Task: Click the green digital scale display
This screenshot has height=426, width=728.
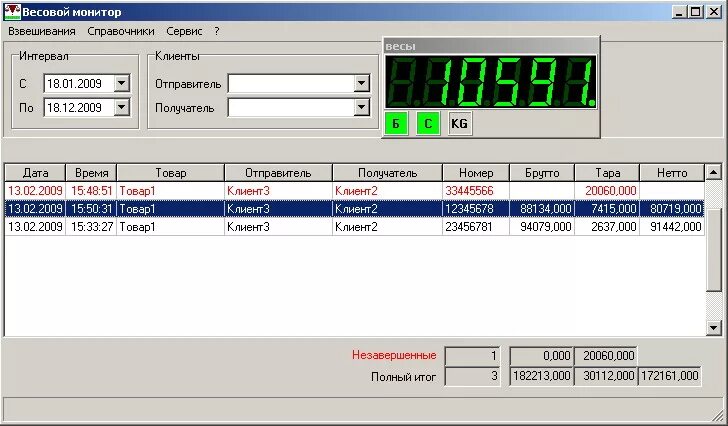Action: (x=491, y=82)
